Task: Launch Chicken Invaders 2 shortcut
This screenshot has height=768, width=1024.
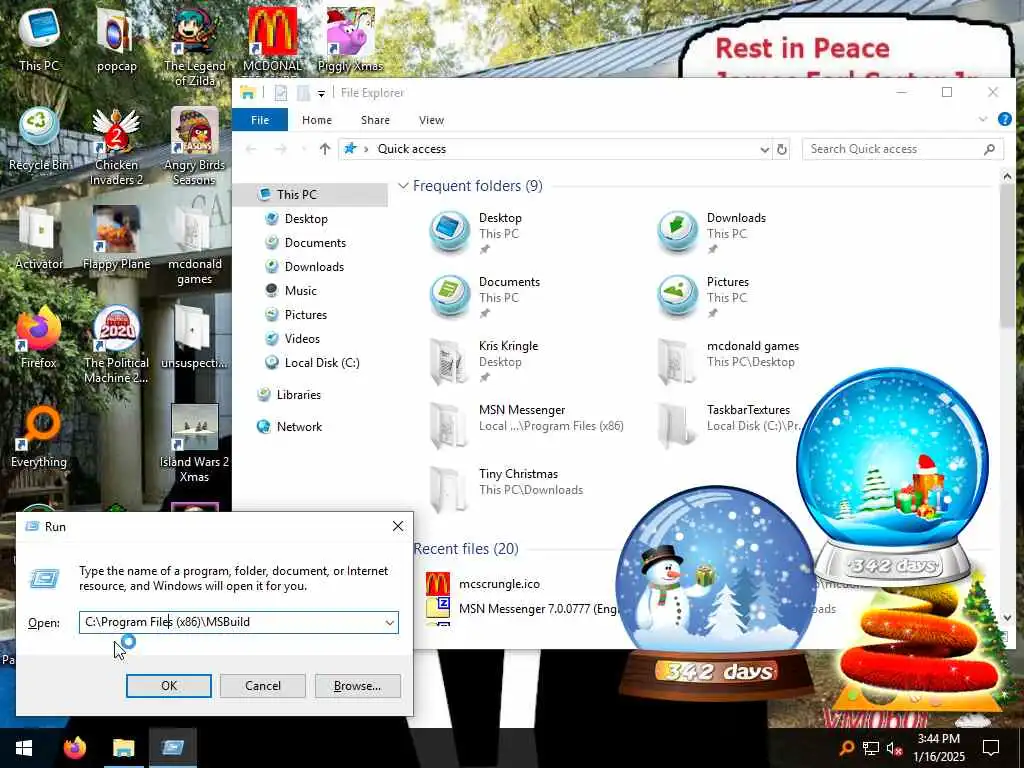Action: tap(116, 146)
